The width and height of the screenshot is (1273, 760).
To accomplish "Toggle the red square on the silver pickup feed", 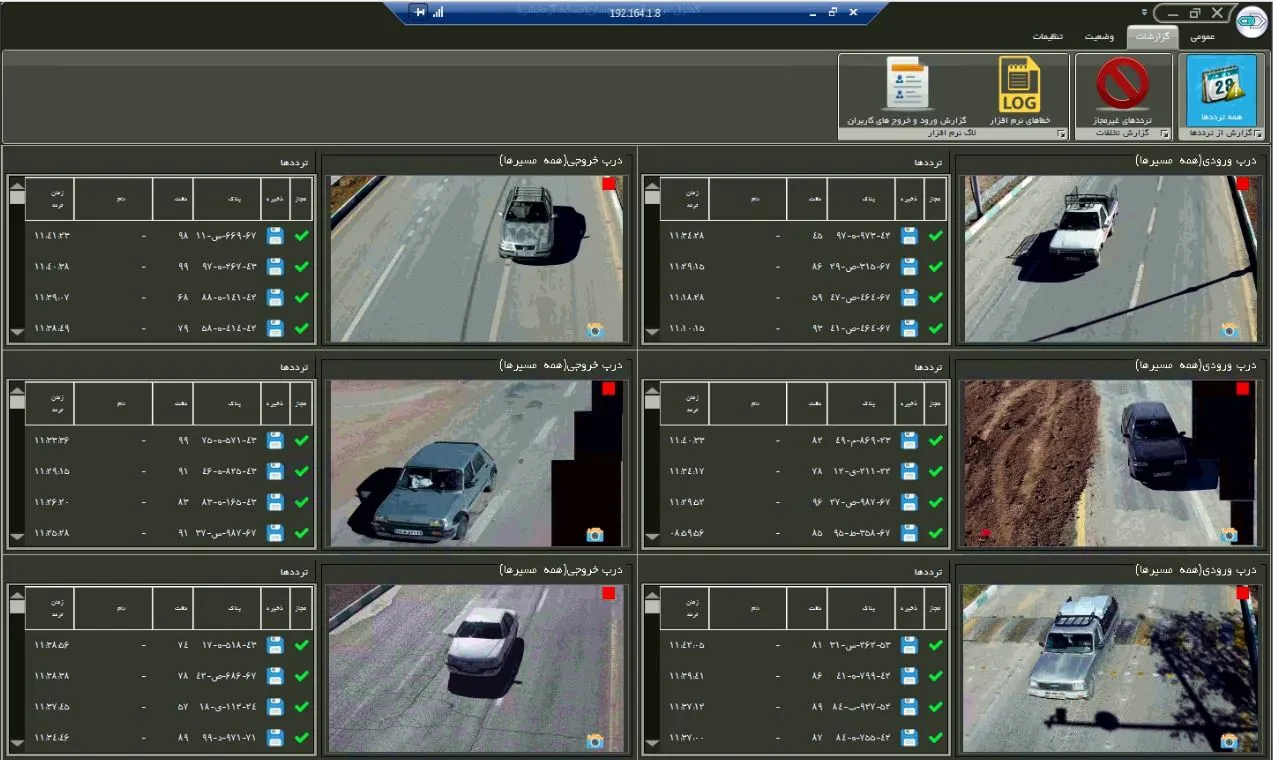I will 1243,593.
